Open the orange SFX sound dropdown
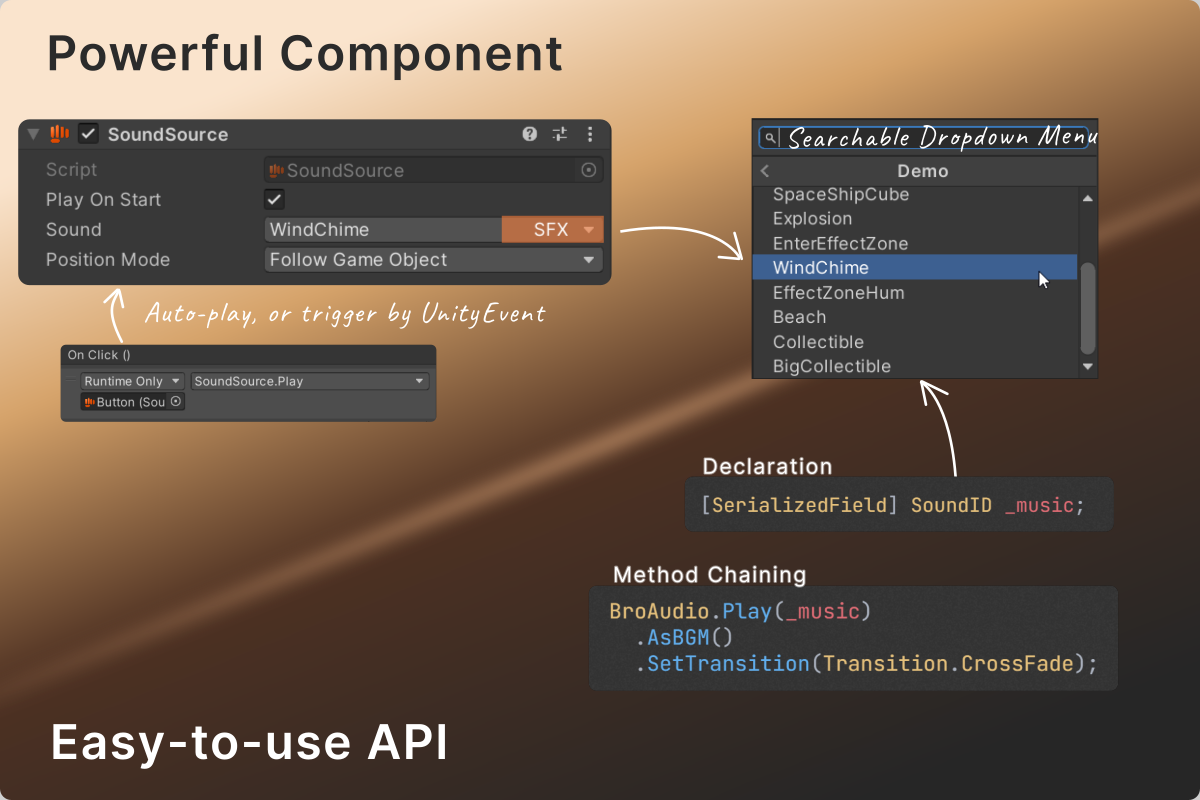The height and width of the screenshot is (800, 1200). point(553,230)
